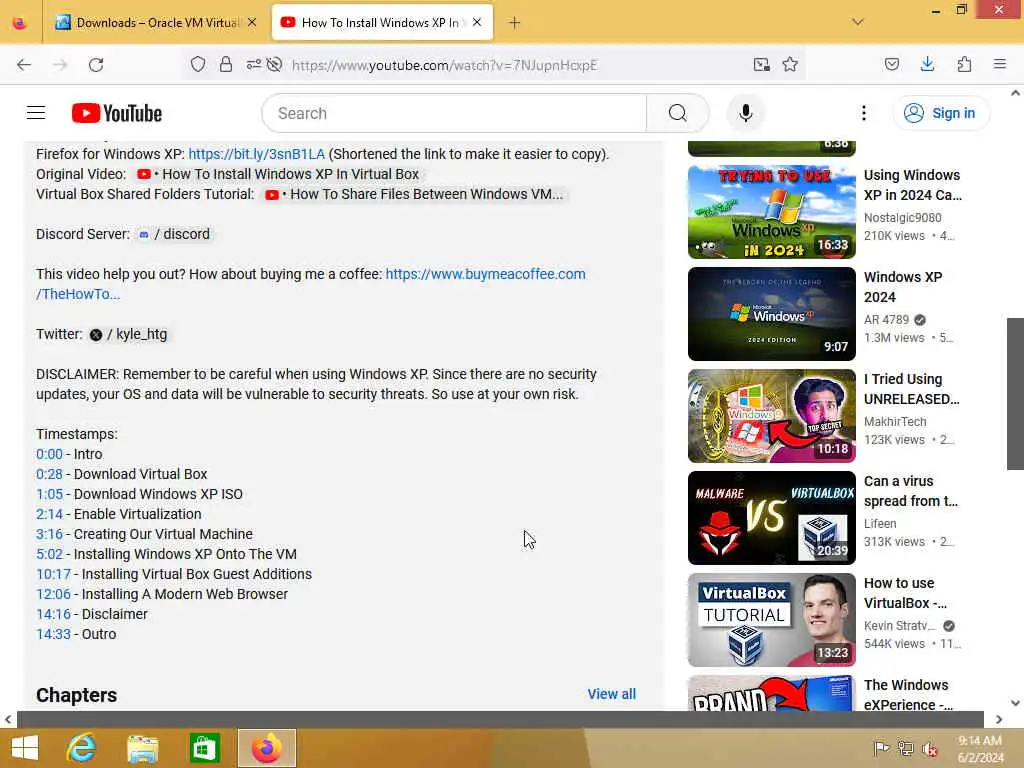Open a new browser tab

[514, 23]
